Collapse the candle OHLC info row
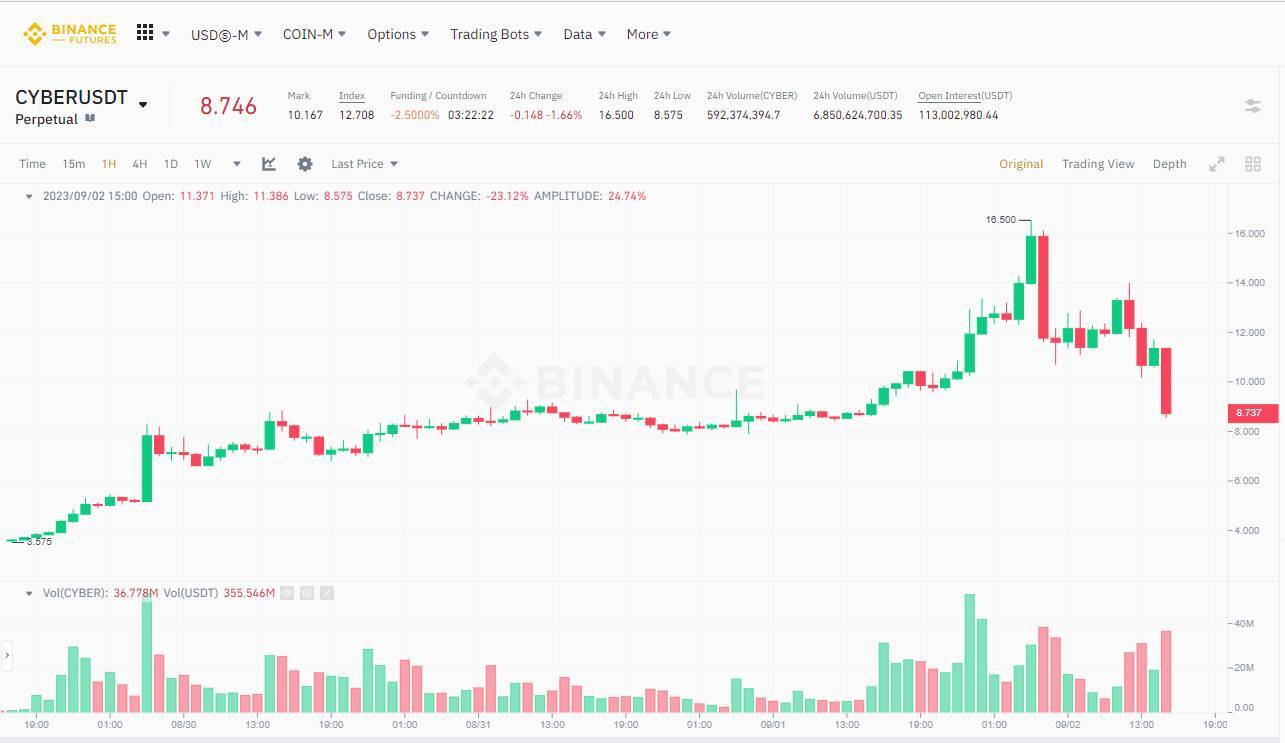1285x743 pixels. (29, 196)
